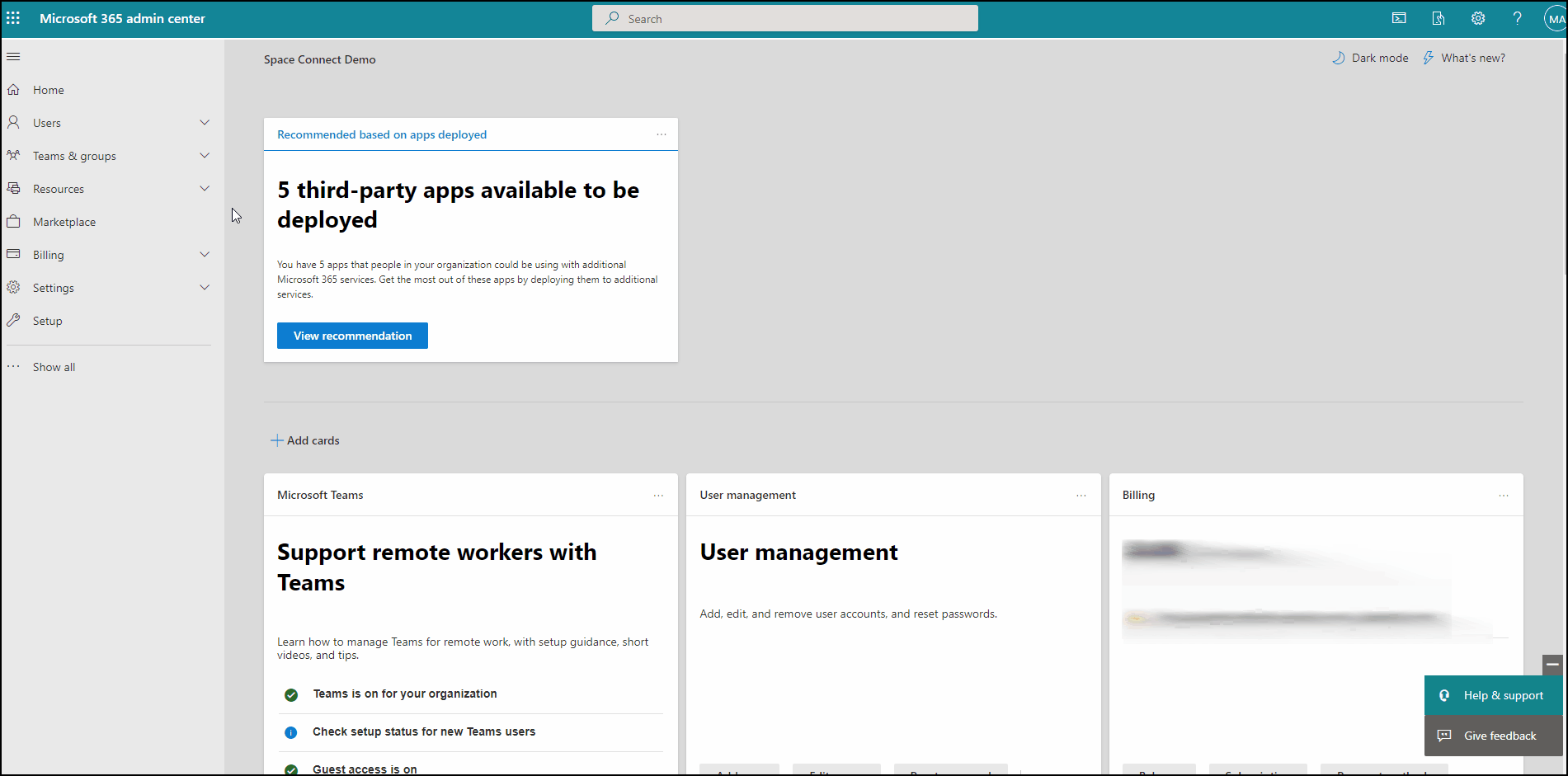The image size is (1568, 776).
Task: Click the Search input field
Action: coord(785,18)
